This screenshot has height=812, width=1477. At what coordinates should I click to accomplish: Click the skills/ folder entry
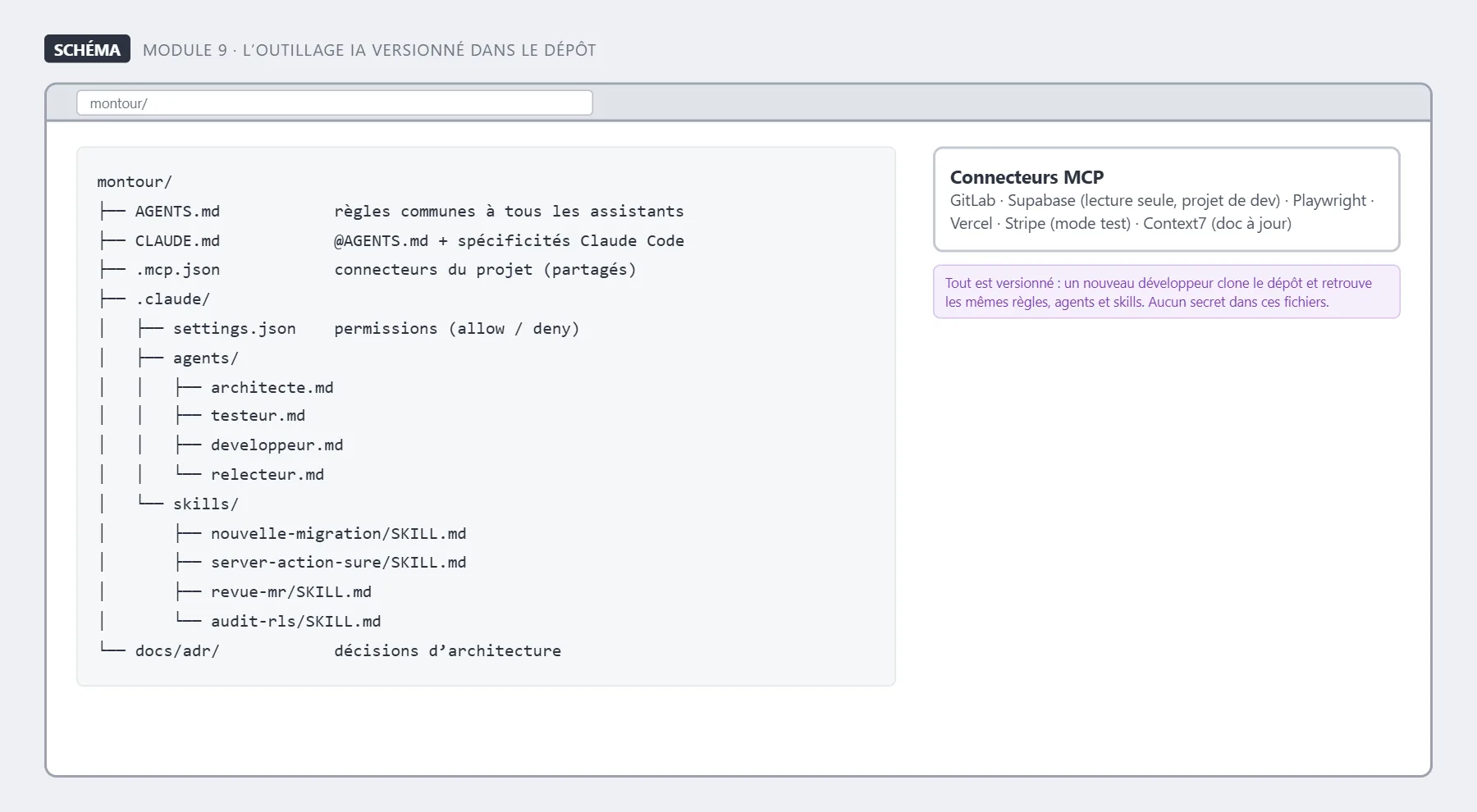(205, 504)
